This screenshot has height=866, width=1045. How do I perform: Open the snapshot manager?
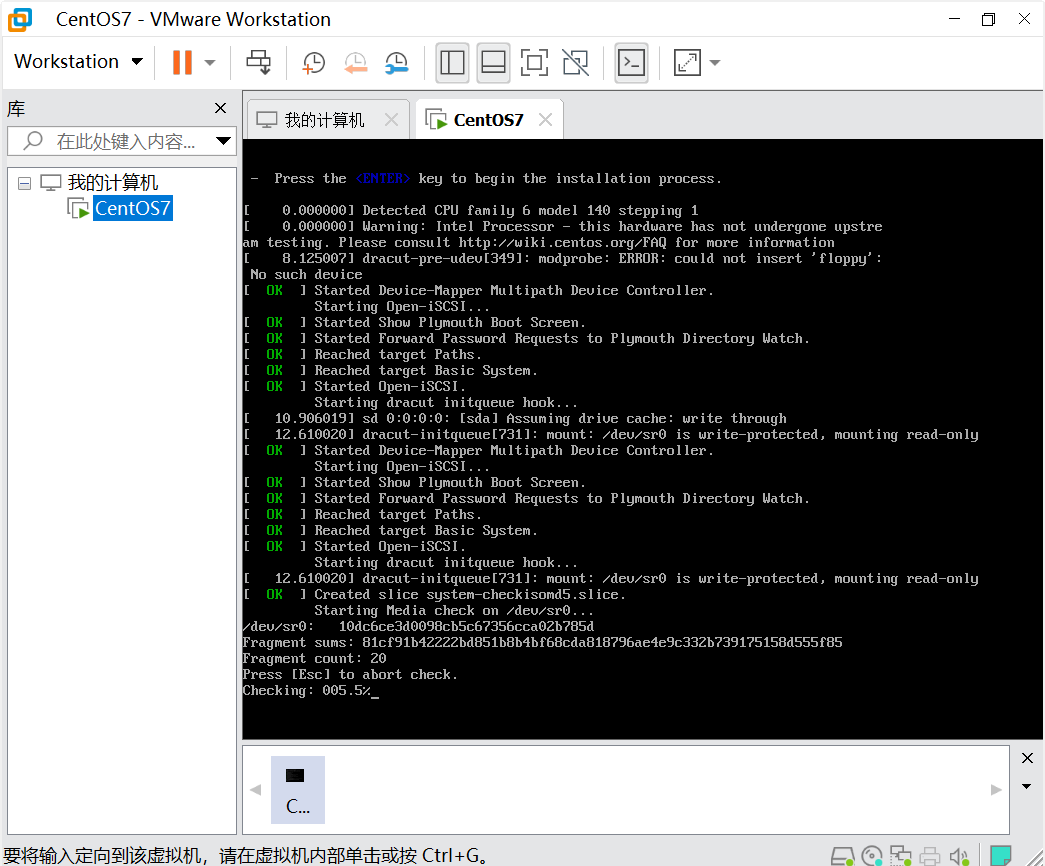pos(397,63)
